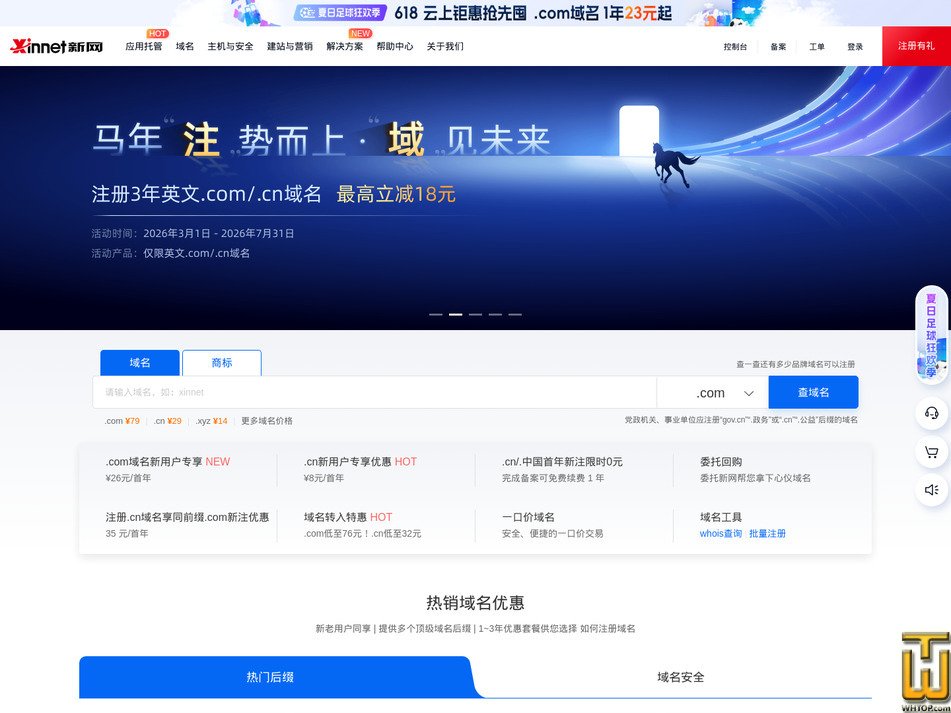This screenshot has width=951, height=713.
Task: Click the 批量注册 link
Action: pyautogui.click(x=767, y=534)
